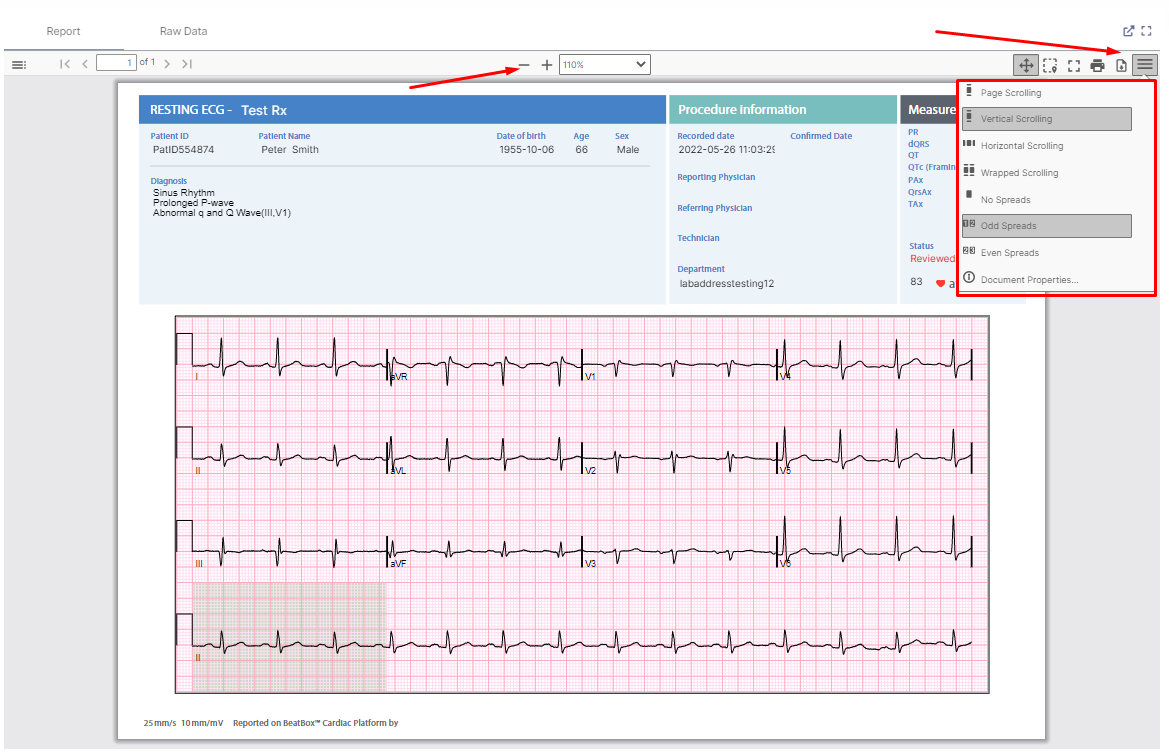Toggle the sidebar thumbnails panel icon

[x=19, y=65]
